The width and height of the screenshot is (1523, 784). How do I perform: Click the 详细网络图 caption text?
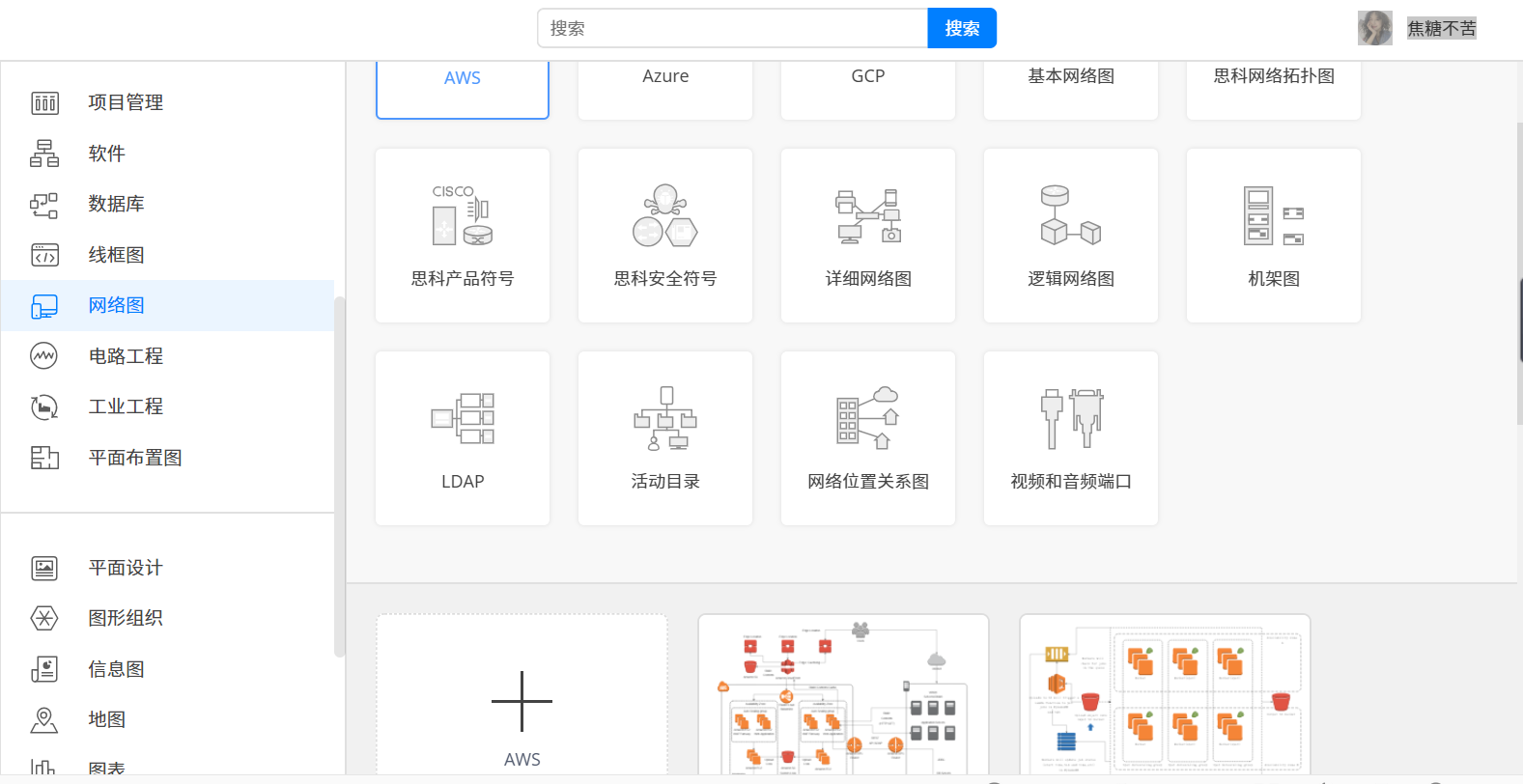[x=868, y=279]
